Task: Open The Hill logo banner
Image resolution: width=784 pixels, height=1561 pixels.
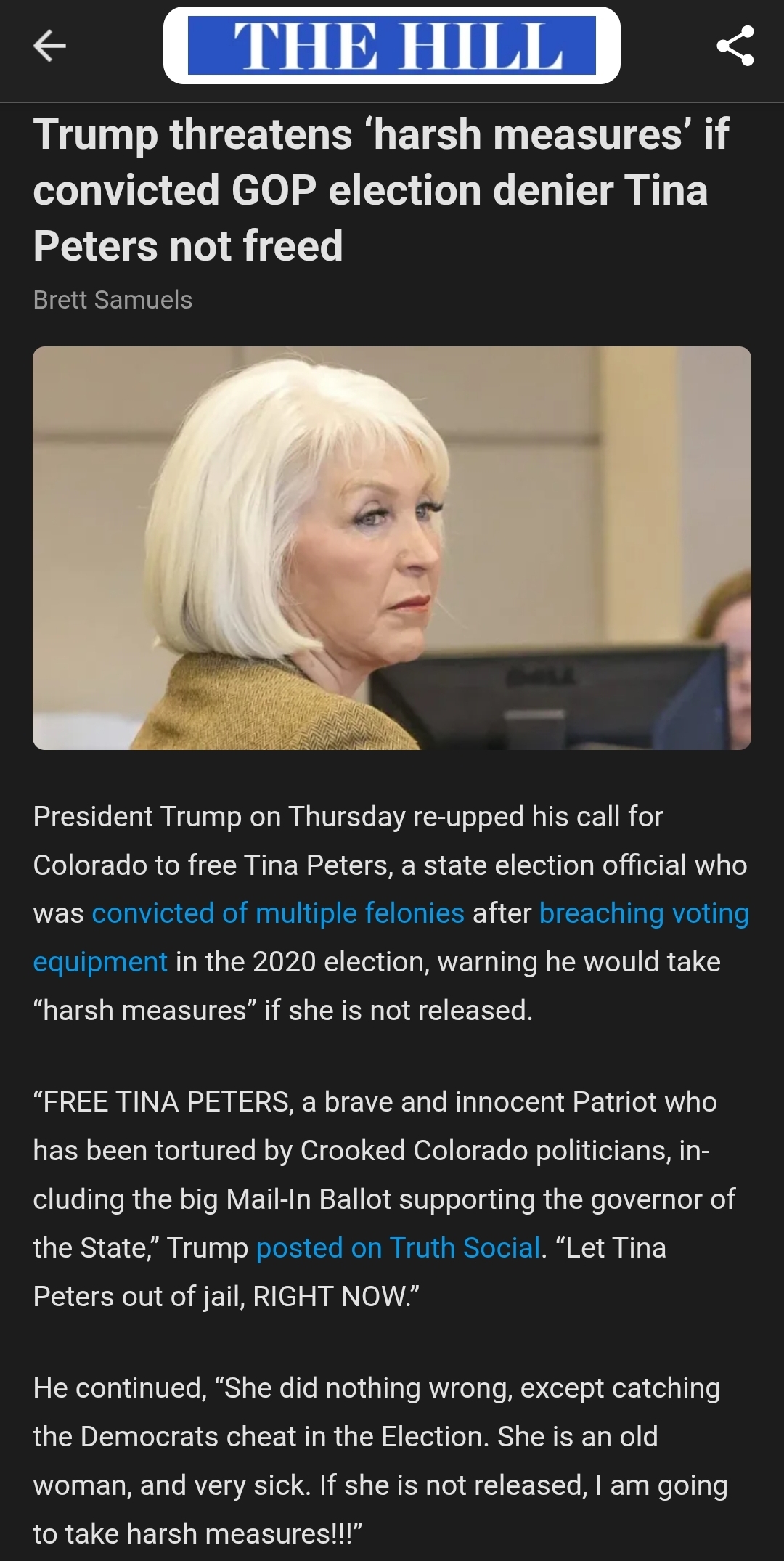Action: (392, 46)
